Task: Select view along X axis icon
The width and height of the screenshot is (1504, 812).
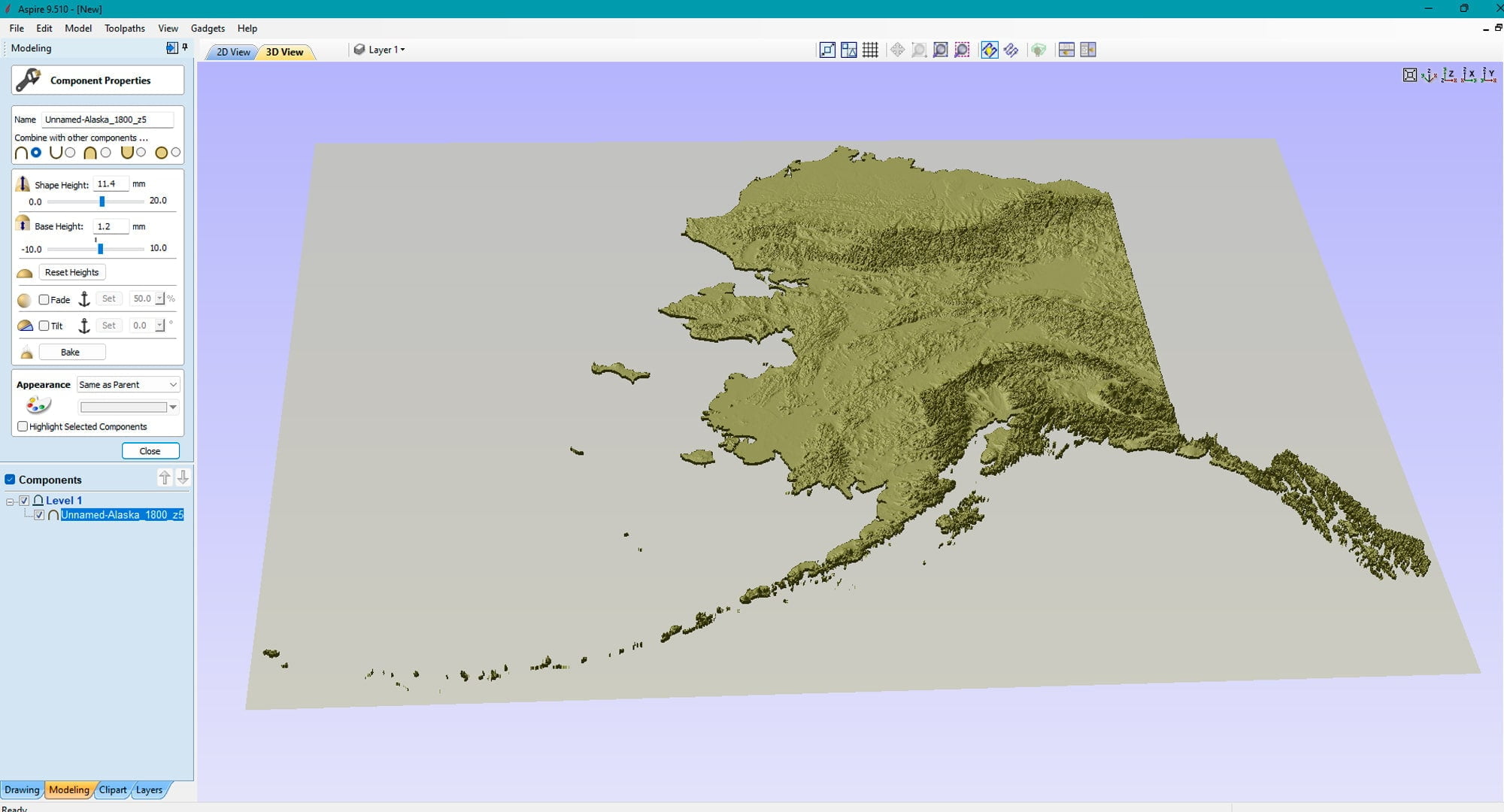Action: point(1469,74)
